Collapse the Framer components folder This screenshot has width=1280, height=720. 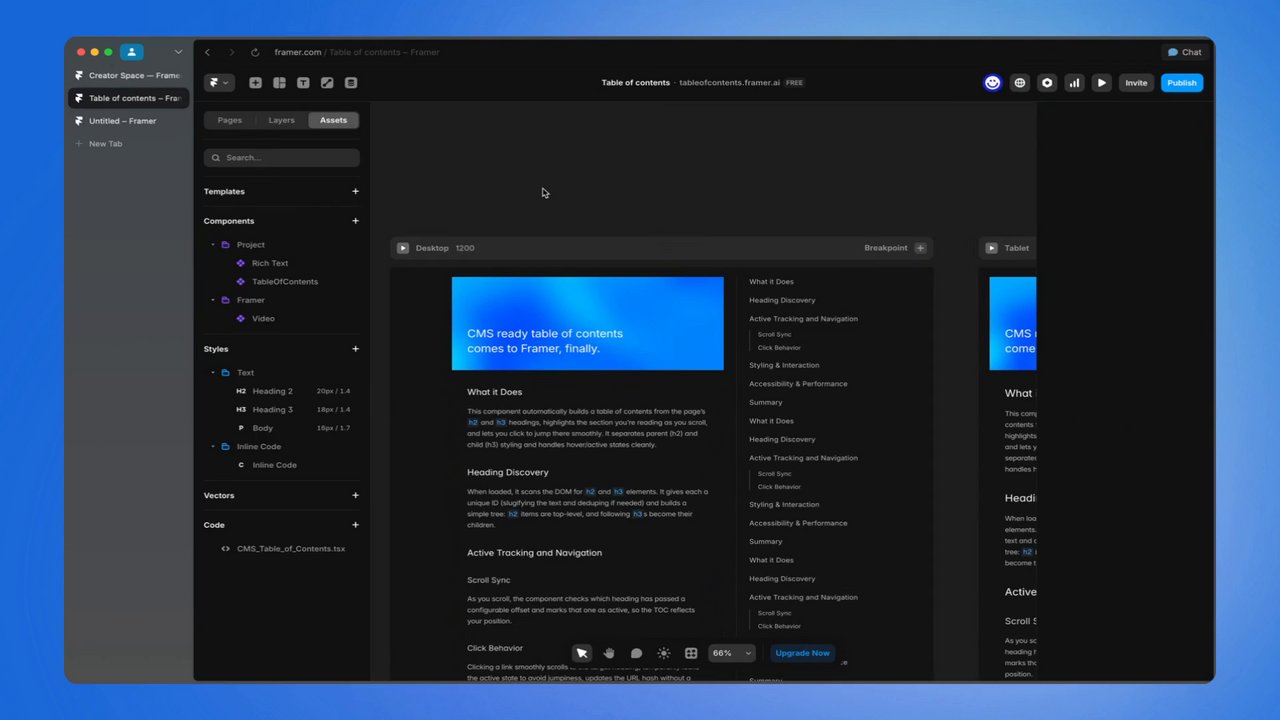pyautogui.click(x=213, y=300)
